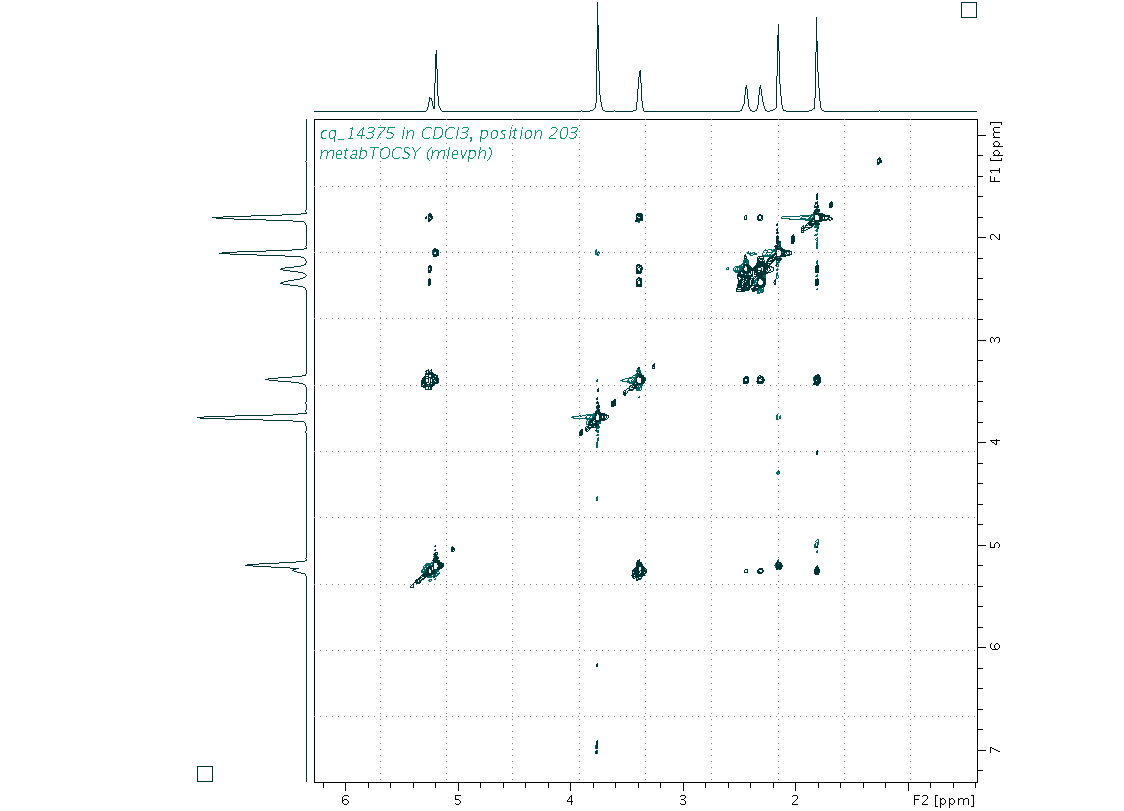Click the small square marker below the F1 projection
Image resolution: width=1124 pixels, height=811 pixels.
pyautogui.click(x=205, y=774)
